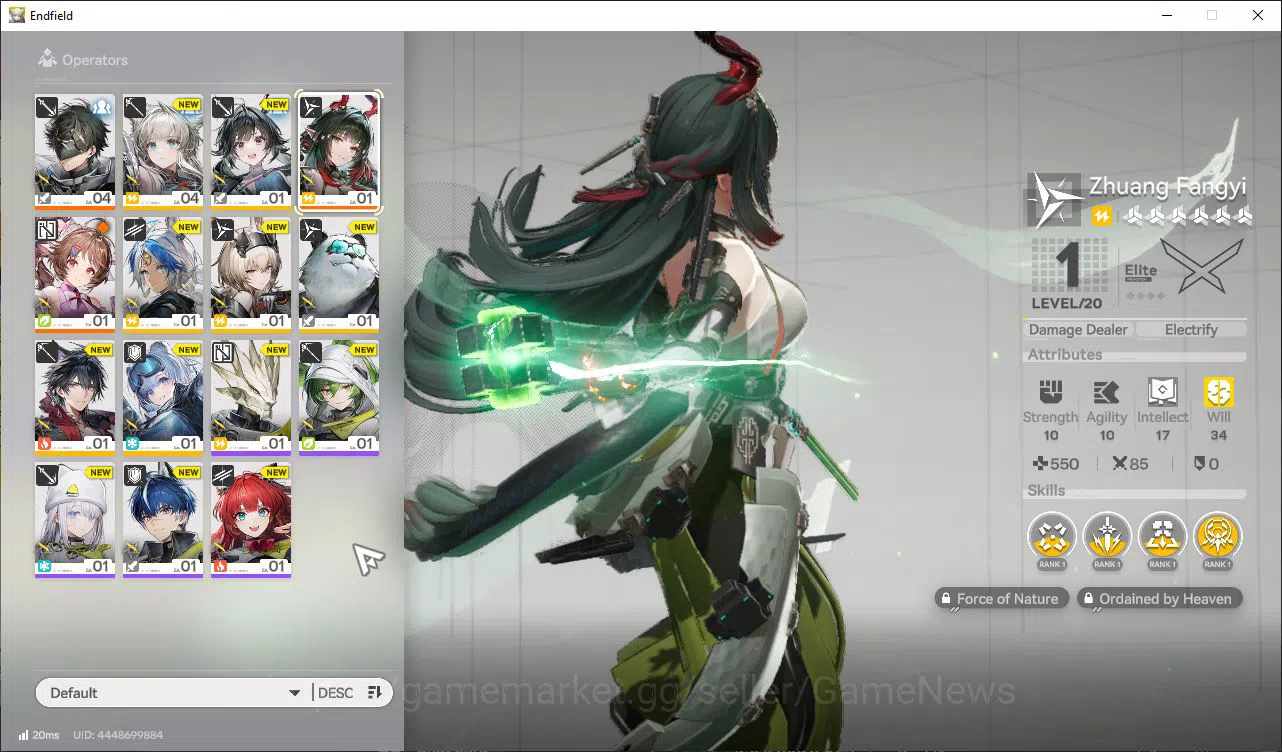This screenshot has height=752, width=1282.
Task: Click the defense shield icon showing 0
Action: [x=1200, y=464]
